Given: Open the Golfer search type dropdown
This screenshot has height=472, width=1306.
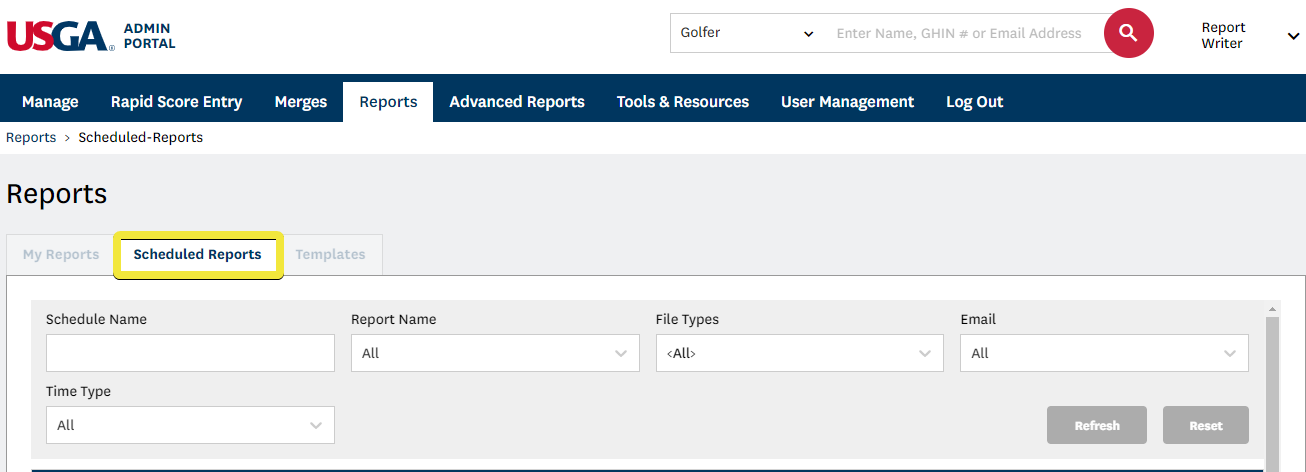Looking at the screenshot, I should [746, 34].
